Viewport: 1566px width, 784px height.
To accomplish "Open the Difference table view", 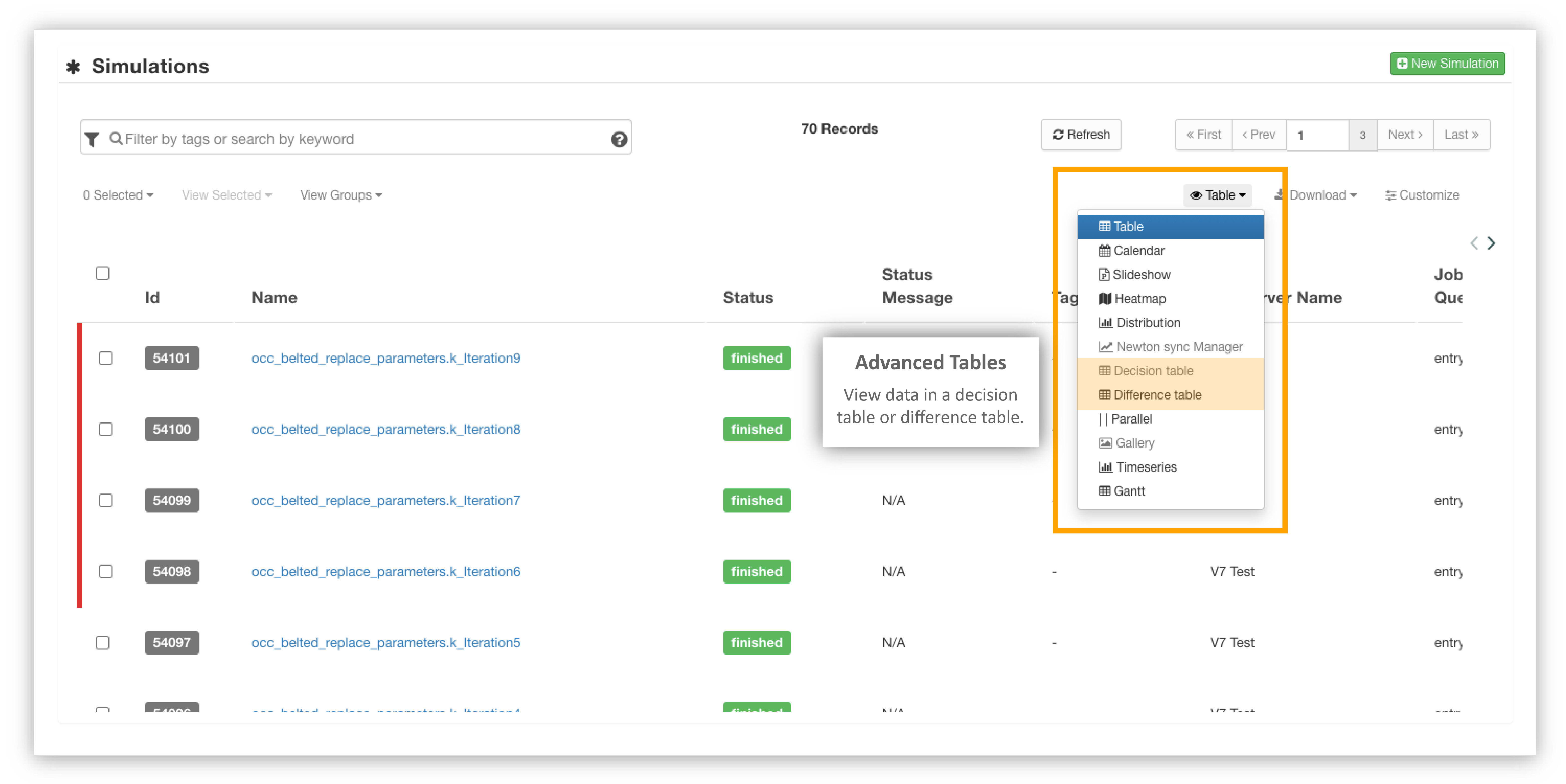I will coord(1170,395).
